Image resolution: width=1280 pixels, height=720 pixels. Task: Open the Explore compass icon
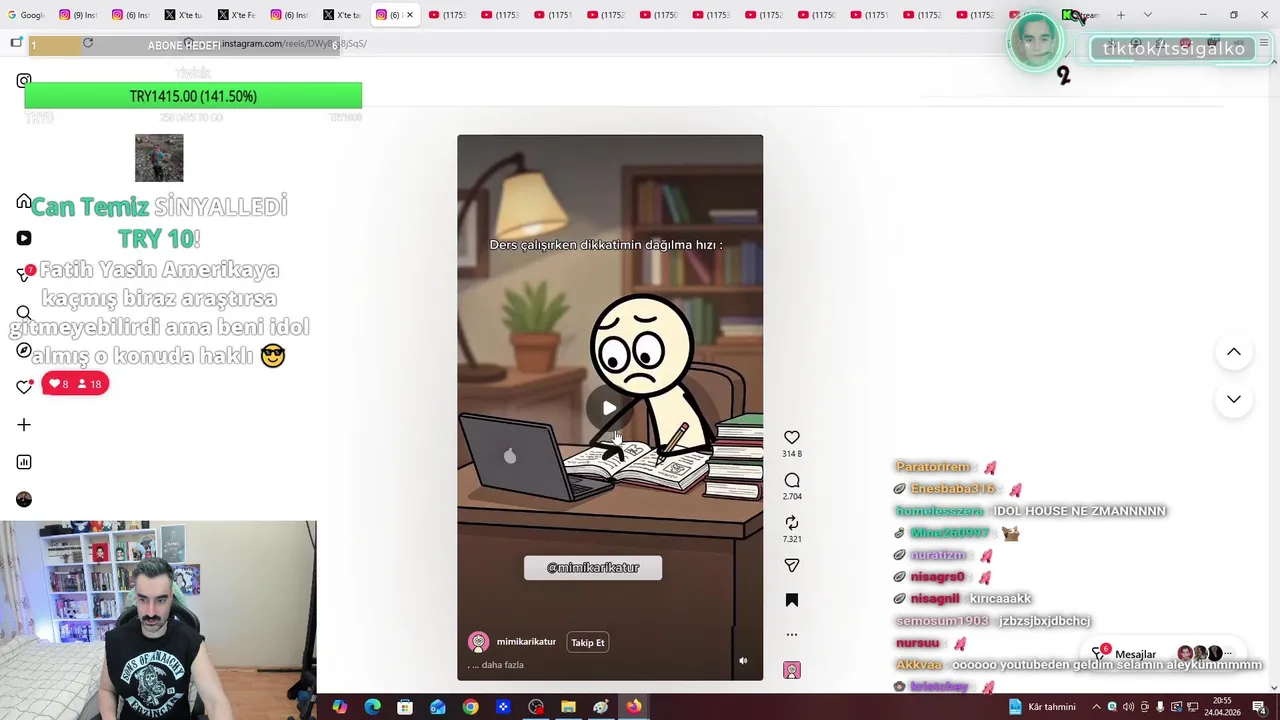click(24, 350)
